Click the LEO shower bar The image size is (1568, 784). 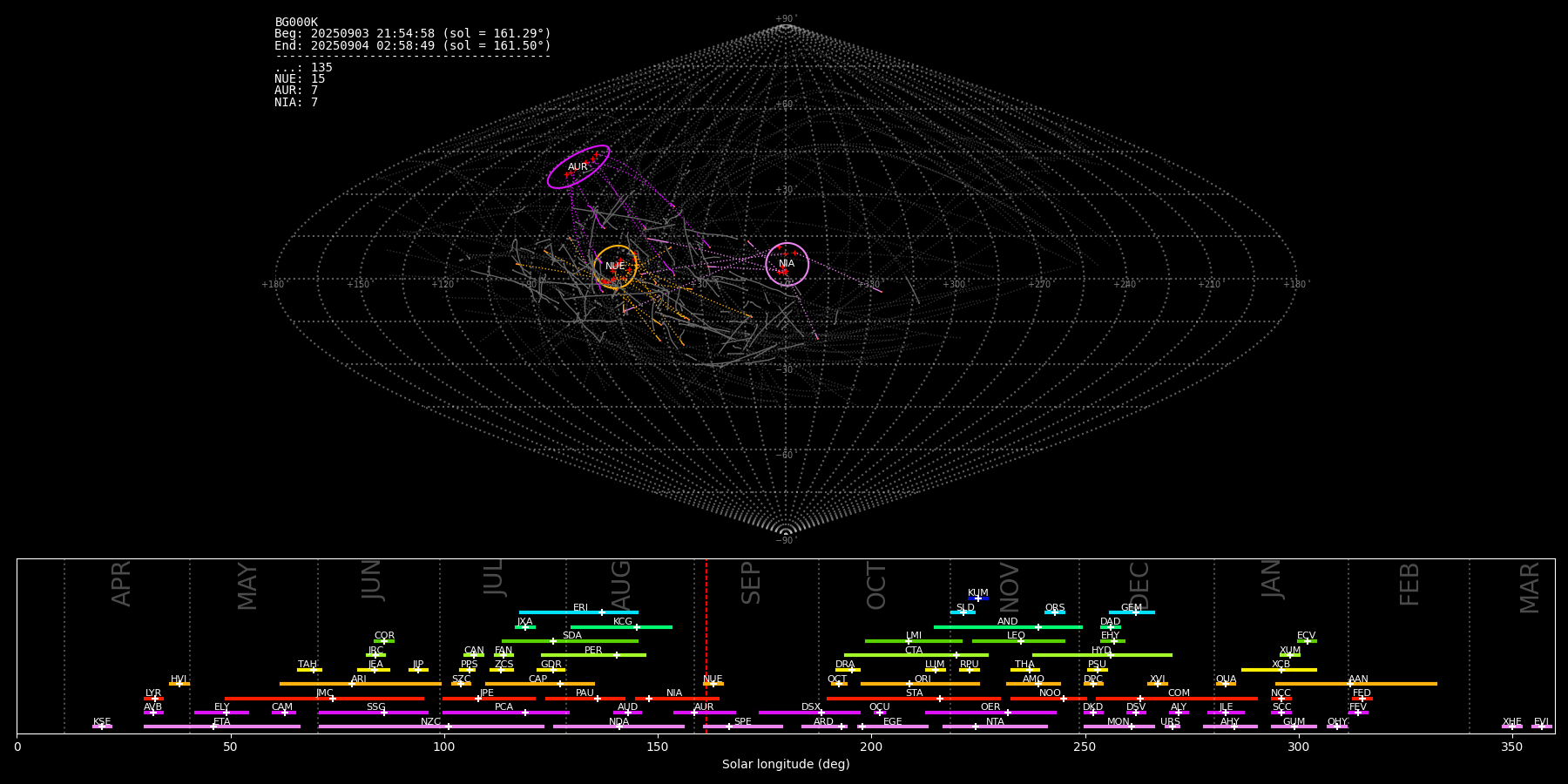(x=1018, y=641)
